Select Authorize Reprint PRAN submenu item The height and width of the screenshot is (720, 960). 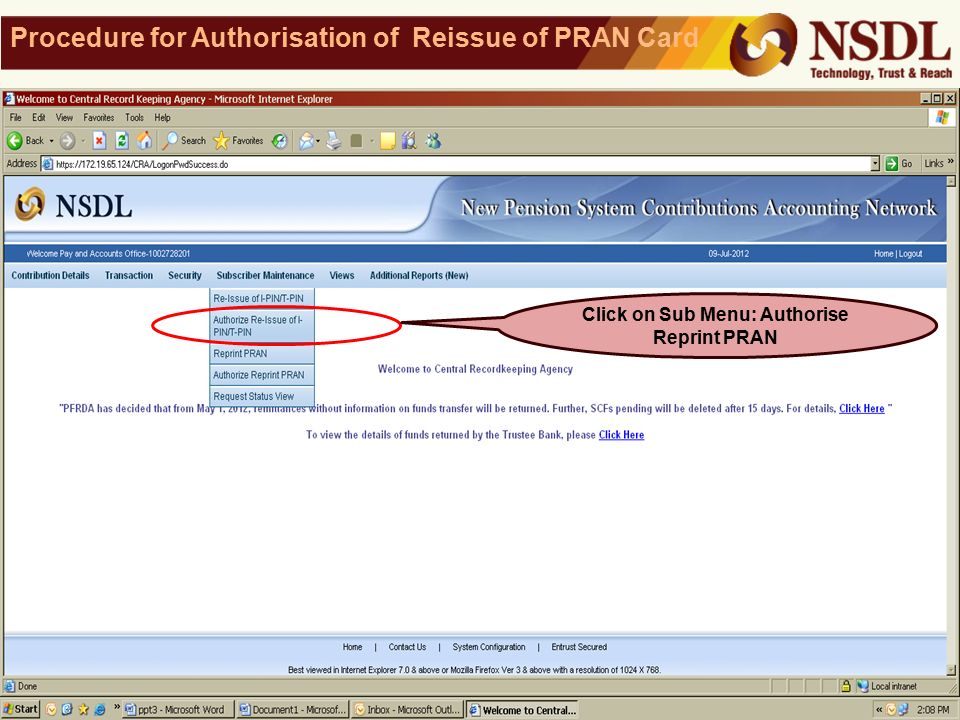[262, 375]
